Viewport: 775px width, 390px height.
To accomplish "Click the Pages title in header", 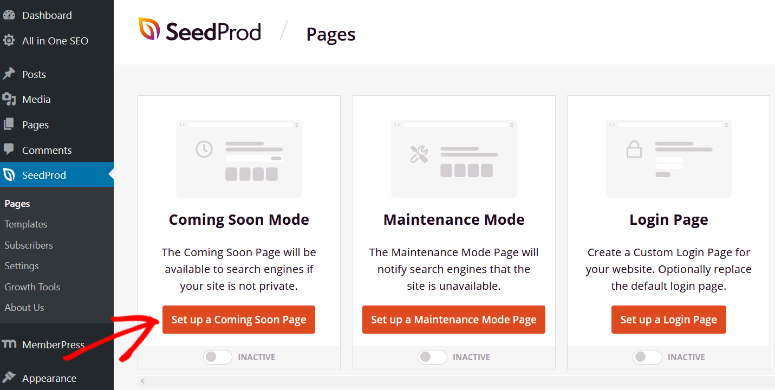I will [331, 35].
